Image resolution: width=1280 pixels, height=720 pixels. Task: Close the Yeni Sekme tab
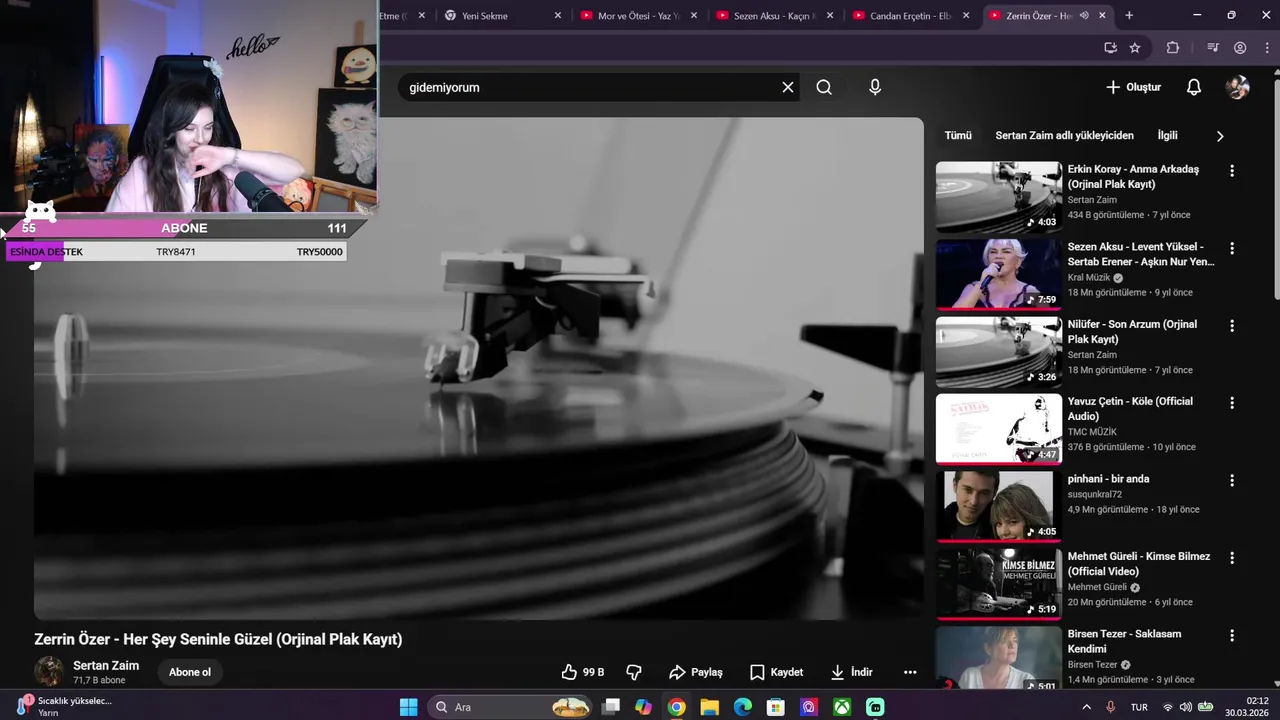click(557, 15)
